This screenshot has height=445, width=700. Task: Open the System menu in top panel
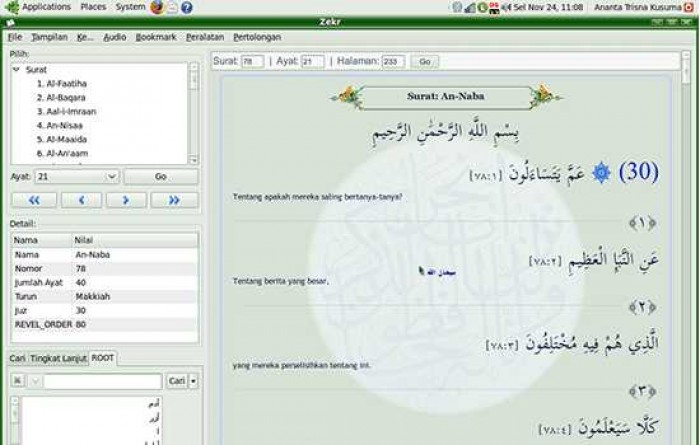pos(130,7)
